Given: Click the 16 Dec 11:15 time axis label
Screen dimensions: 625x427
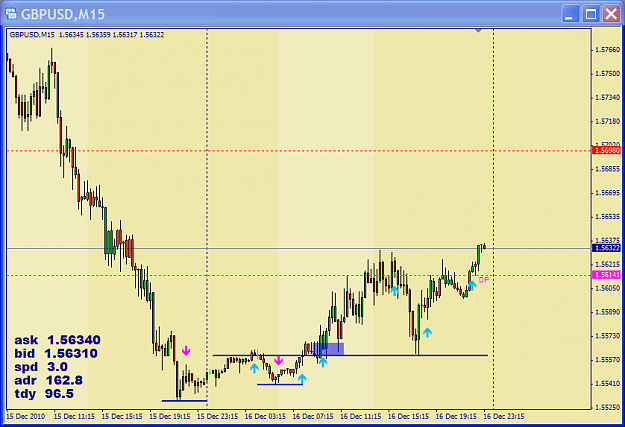Looking at the screenshot, I should [361, 416].
